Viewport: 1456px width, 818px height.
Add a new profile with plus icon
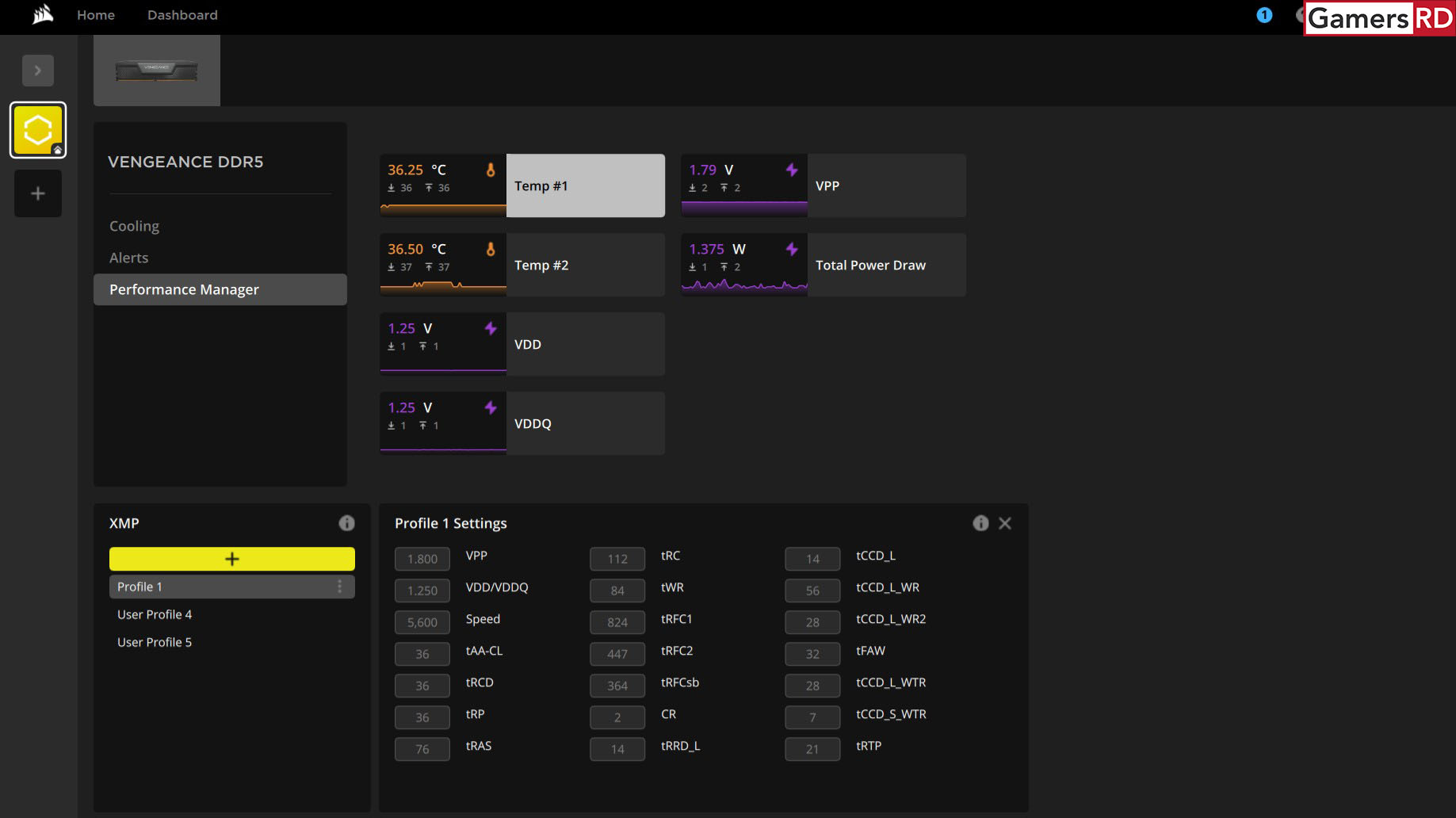(38, 193)
